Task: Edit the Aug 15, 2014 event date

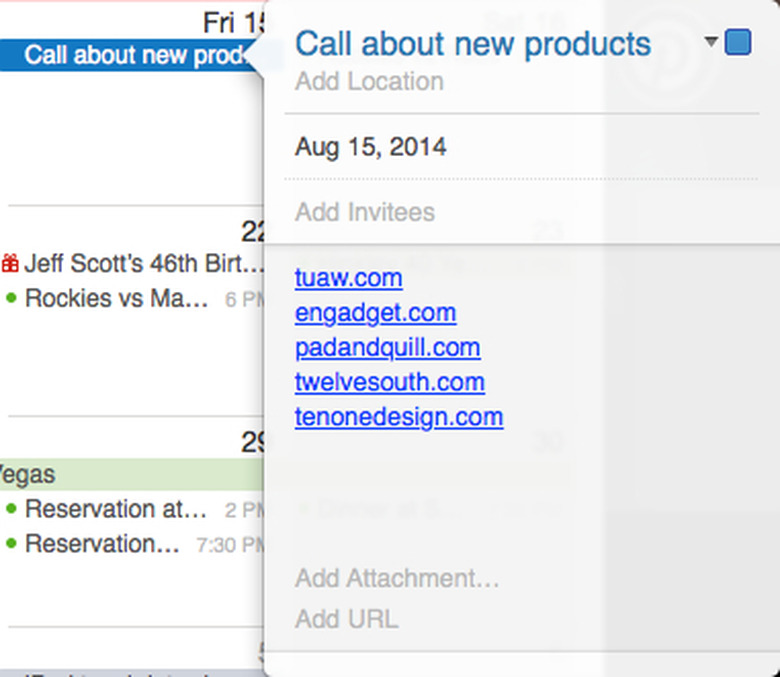Action: click(370, 148)
